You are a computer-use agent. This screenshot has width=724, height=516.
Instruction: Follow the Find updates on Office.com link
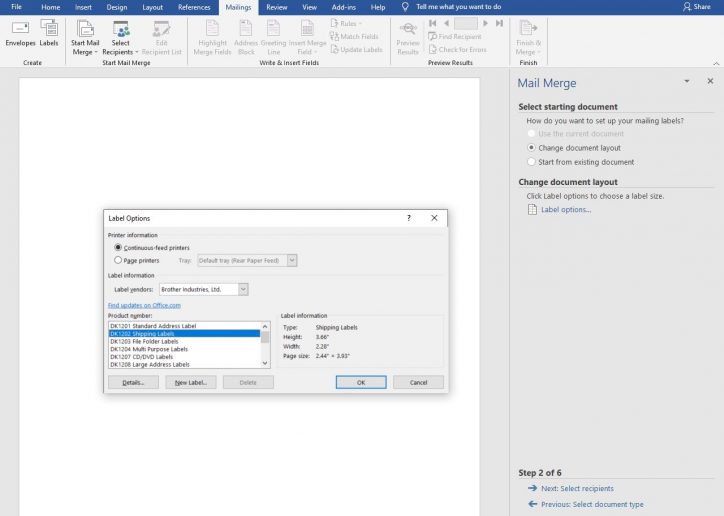point(144,305)
